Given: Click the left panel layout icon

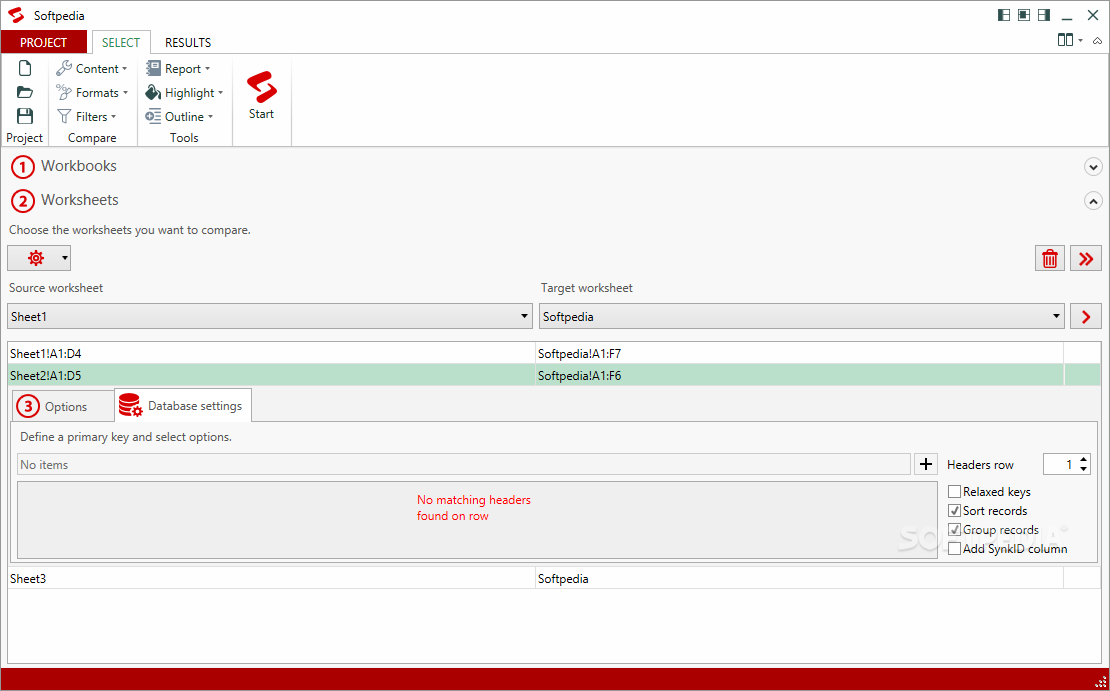Looking at the screenshot, I should pos(1004,15).
